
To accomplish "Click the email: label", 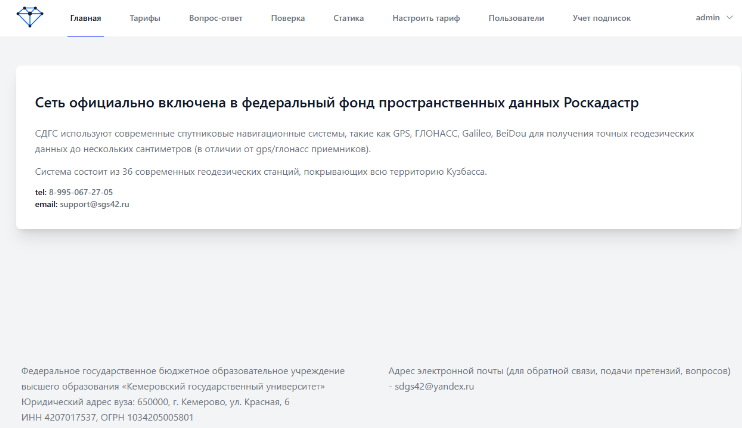I will (46, 204).
